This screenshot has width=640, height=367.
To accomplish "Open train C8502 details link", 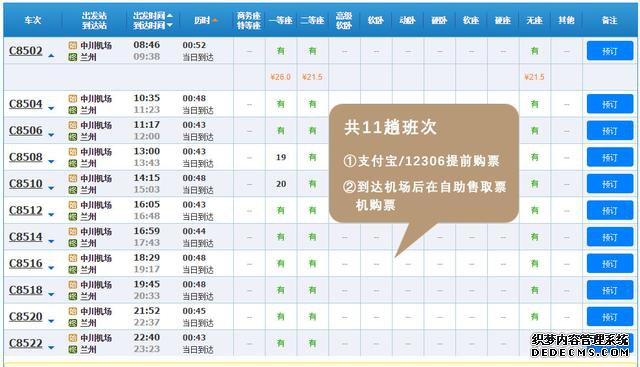I will (26, 51).
